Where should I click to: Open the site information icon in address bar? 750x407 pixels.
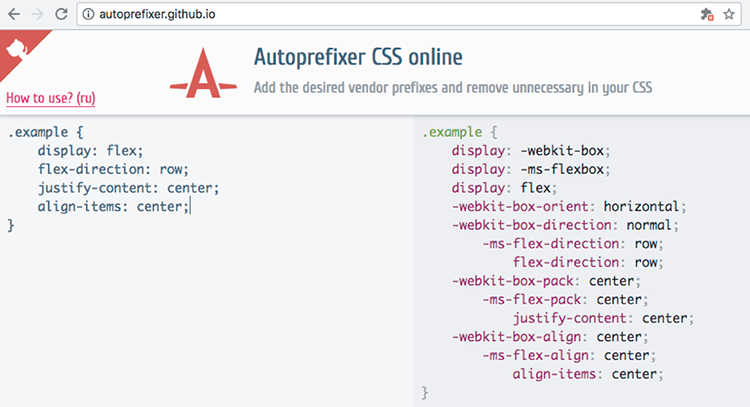coord(88,14)
